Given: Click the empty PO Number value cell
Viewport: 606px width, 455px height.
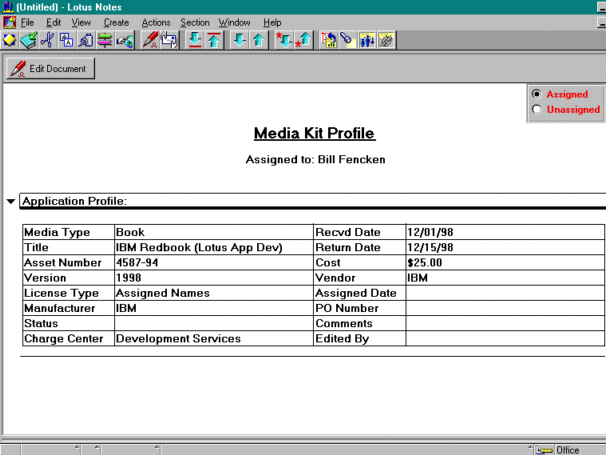Looking at the screenshot, I should tap(505, 308).
